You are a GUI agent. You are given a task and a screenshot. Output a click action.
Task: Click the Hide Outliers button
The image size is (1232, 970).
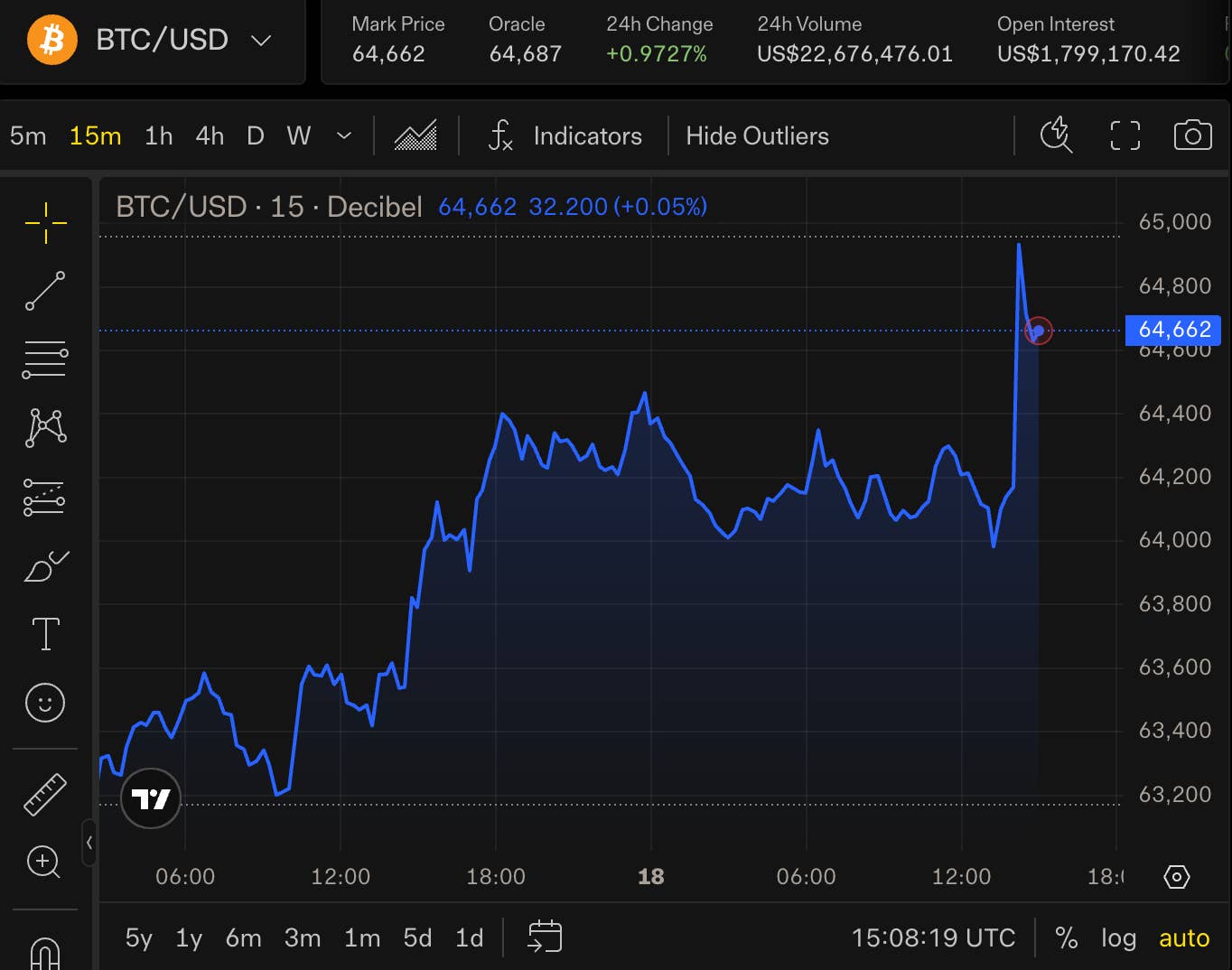(x=757, y=136)
